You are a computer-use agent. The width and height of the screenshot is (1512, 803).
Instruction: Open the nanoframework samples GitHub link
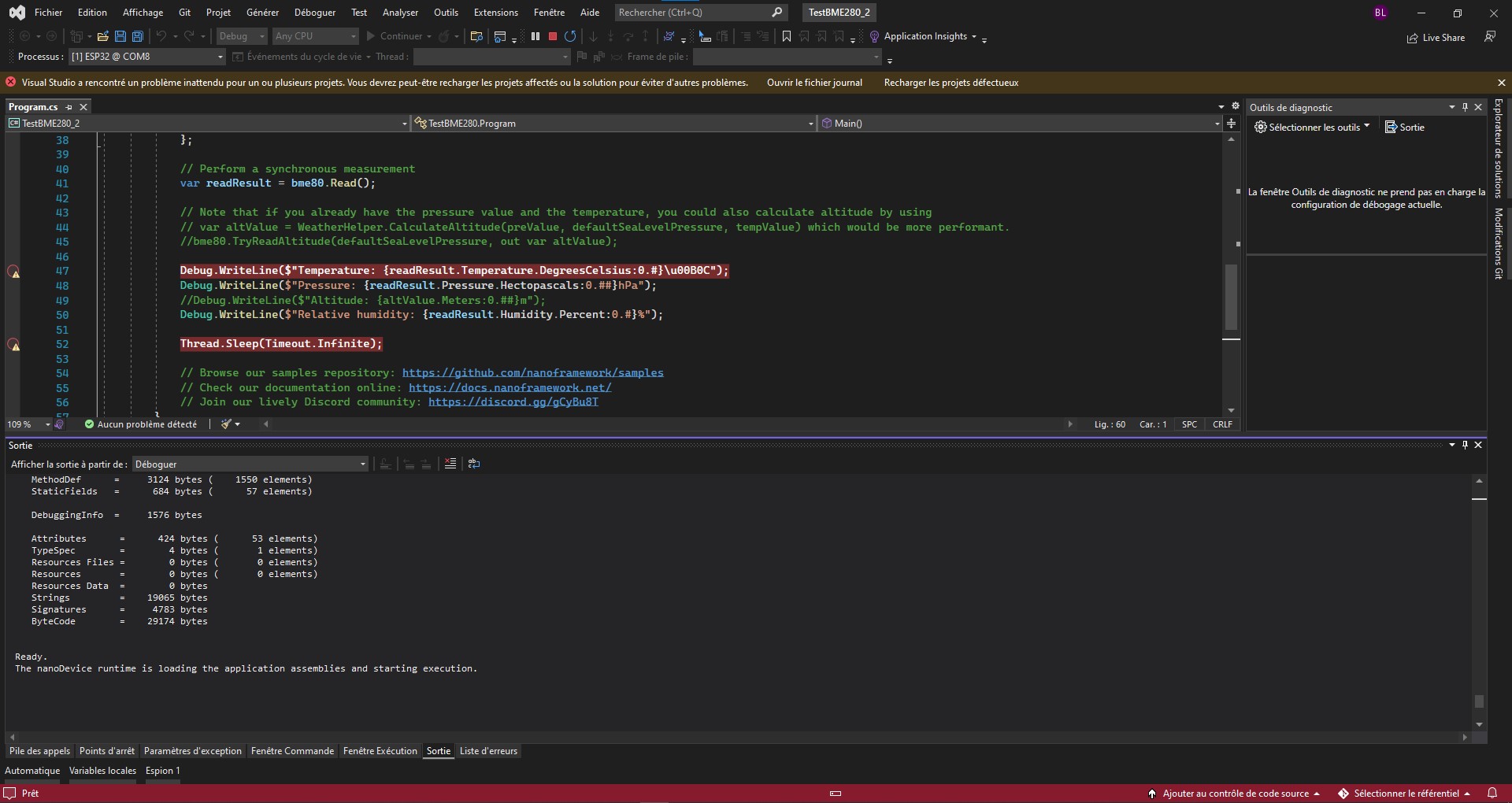coord(532,372)
